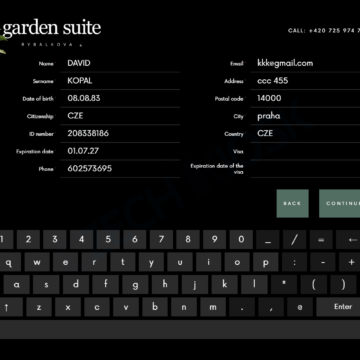Select the Surname field containing KOPAL
The height and width of the screenshot is (360, 360).
coord(120,81)
